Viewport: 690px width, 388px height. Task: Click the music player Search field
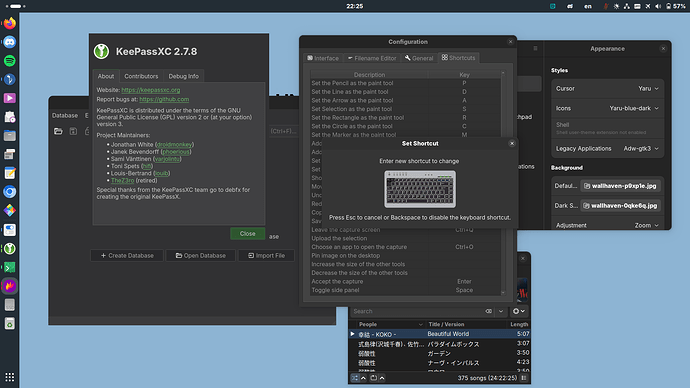[x=416, y=311]
